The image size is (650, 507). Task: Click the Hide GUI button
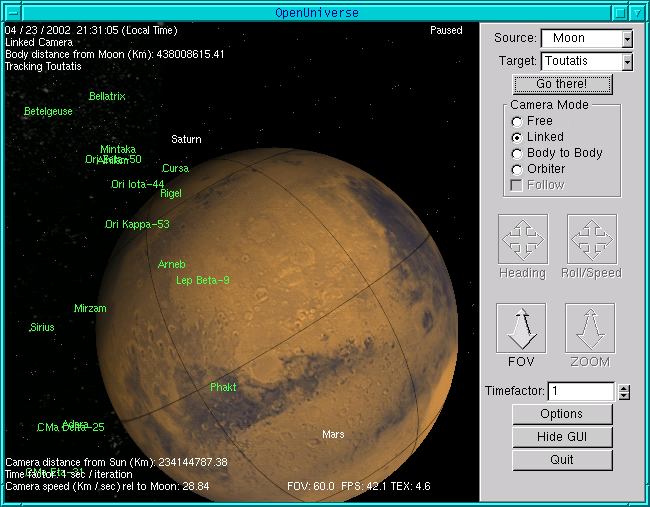(561, 437)
